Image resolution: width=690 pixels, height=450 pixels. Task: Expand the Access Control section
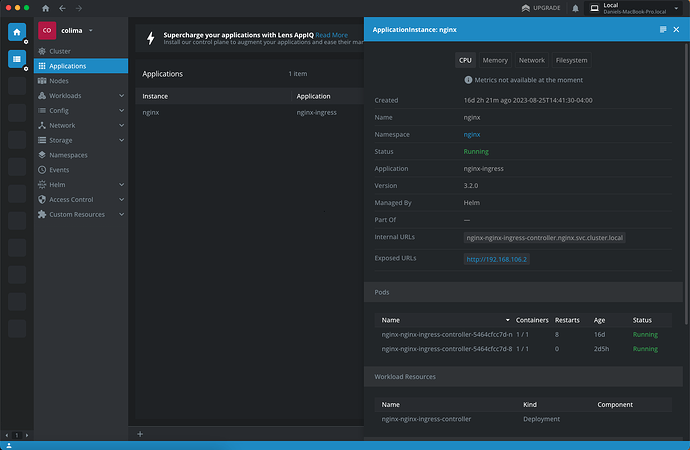(121, 200)
